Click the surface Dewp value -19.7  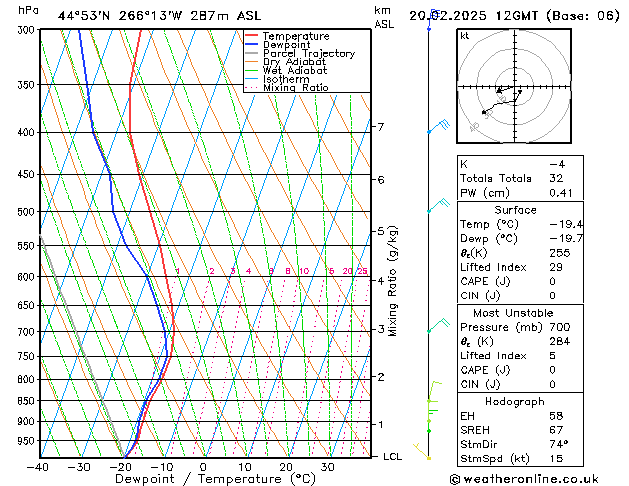coord(566,239)
